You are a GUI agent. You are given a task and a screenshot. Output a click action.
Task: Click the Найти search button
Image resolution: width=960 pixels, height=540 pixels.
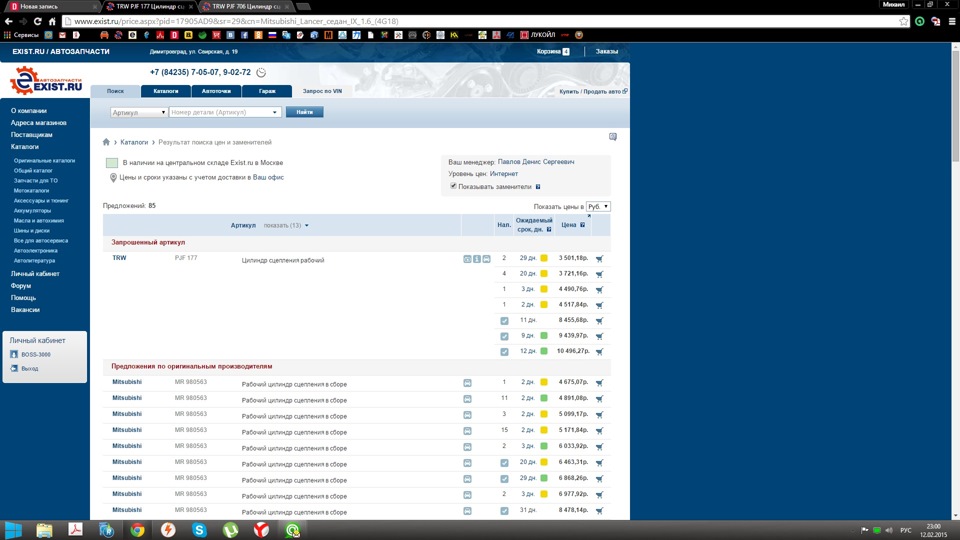[x=304, y=112]
